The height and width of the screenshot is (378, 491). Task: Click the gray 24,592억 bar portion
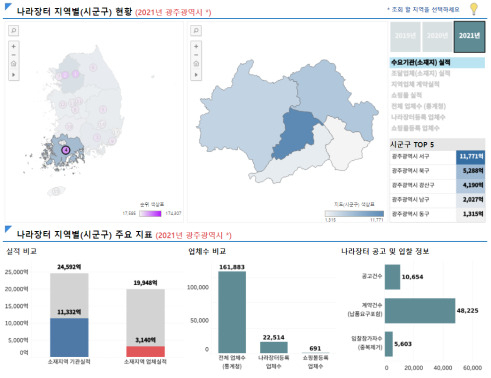click(69, 296)
